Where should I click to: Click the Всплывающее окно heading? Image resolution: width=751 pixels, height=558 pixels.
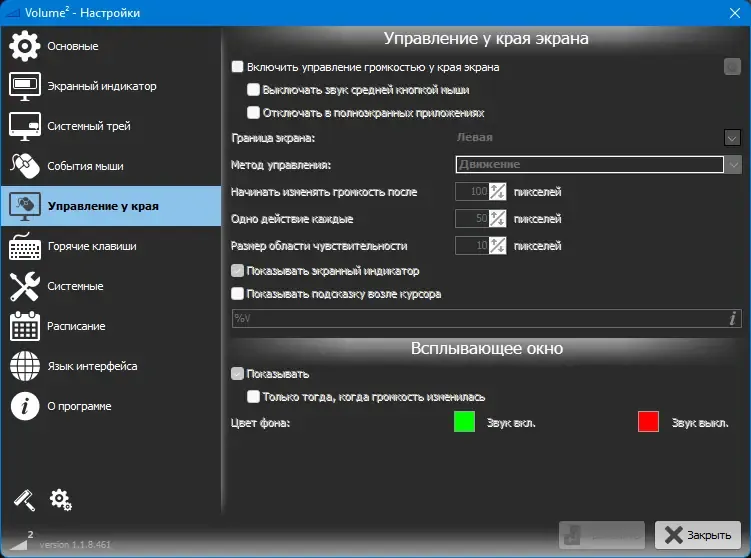pos(487,348)
